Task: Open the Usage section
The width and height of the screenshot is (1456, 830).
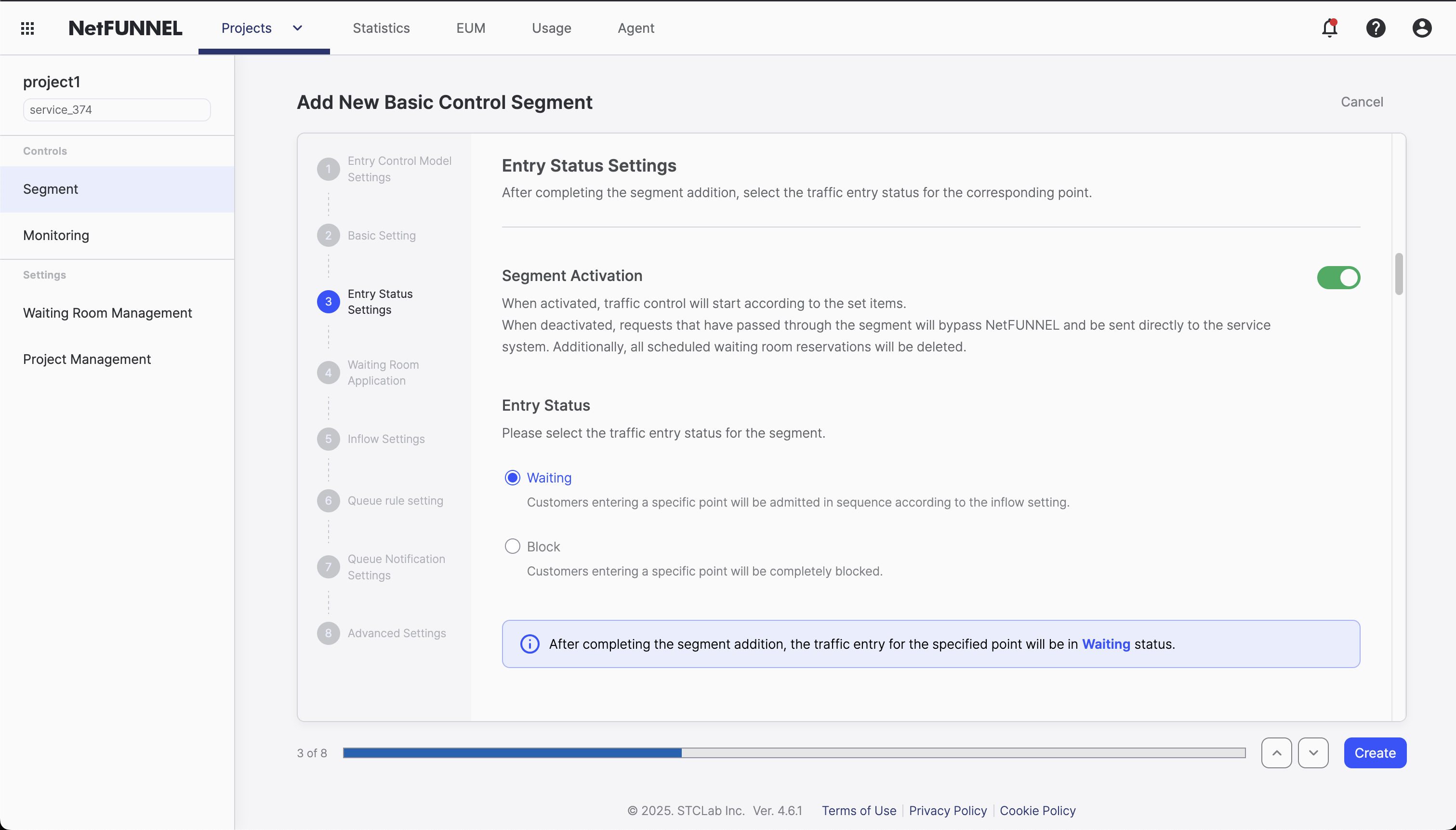Action: click(551, 27)
